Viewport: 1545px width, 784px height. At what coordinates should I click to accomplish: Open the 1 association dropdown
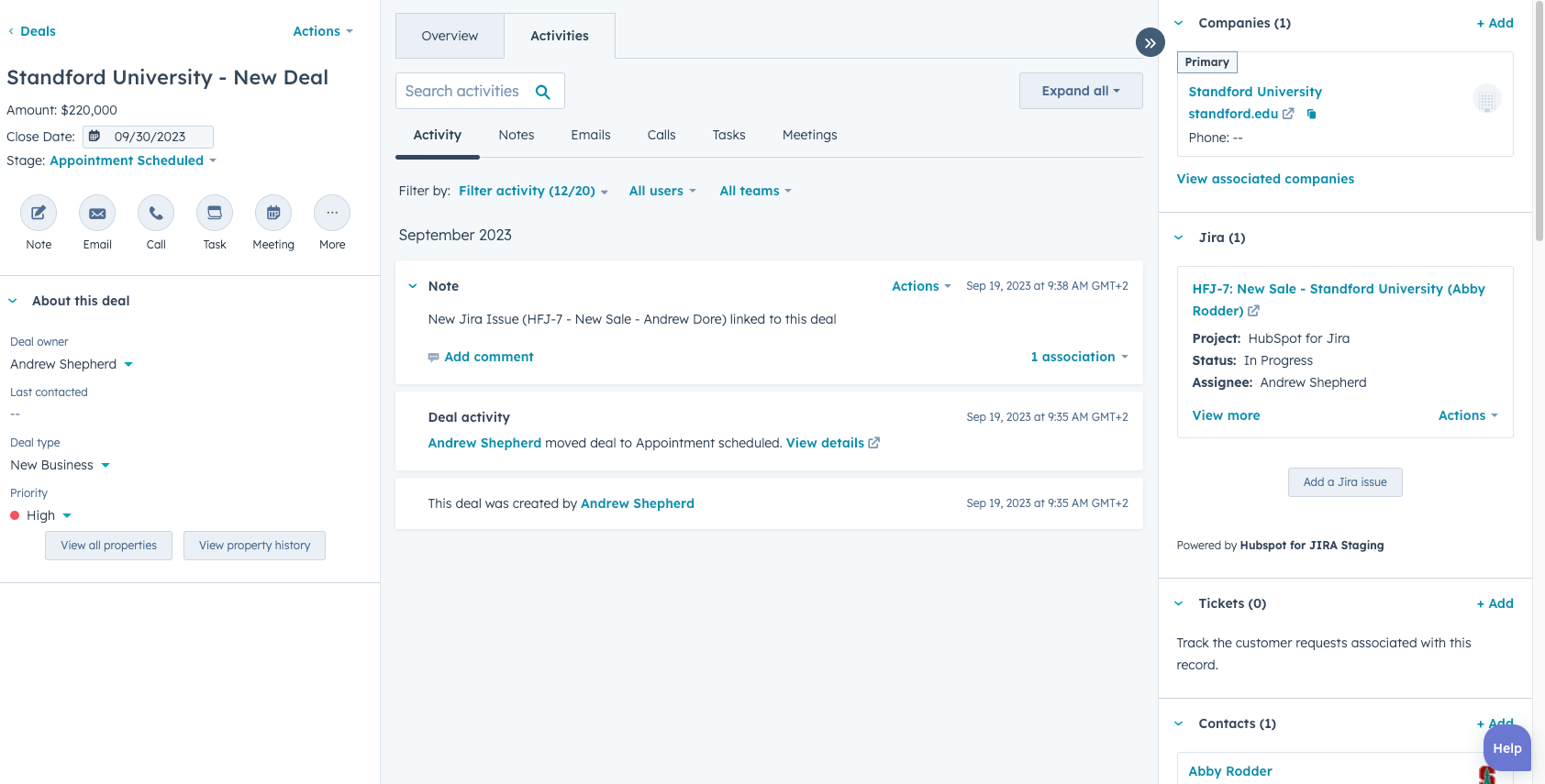(1079, 357)
